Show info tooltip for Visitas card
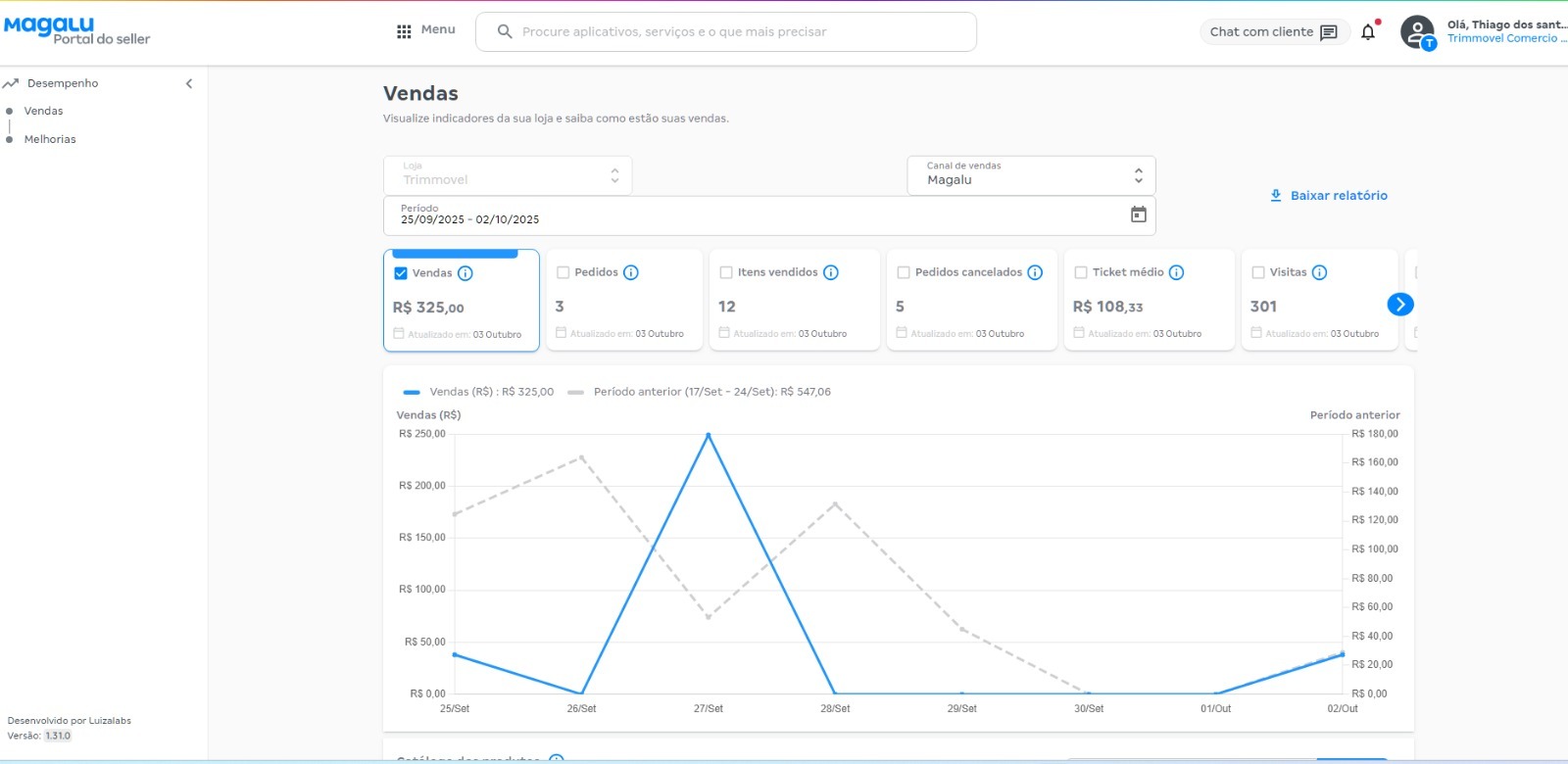The height and width of the screenshot is (764, 1568). click(x=1320, y=272)
